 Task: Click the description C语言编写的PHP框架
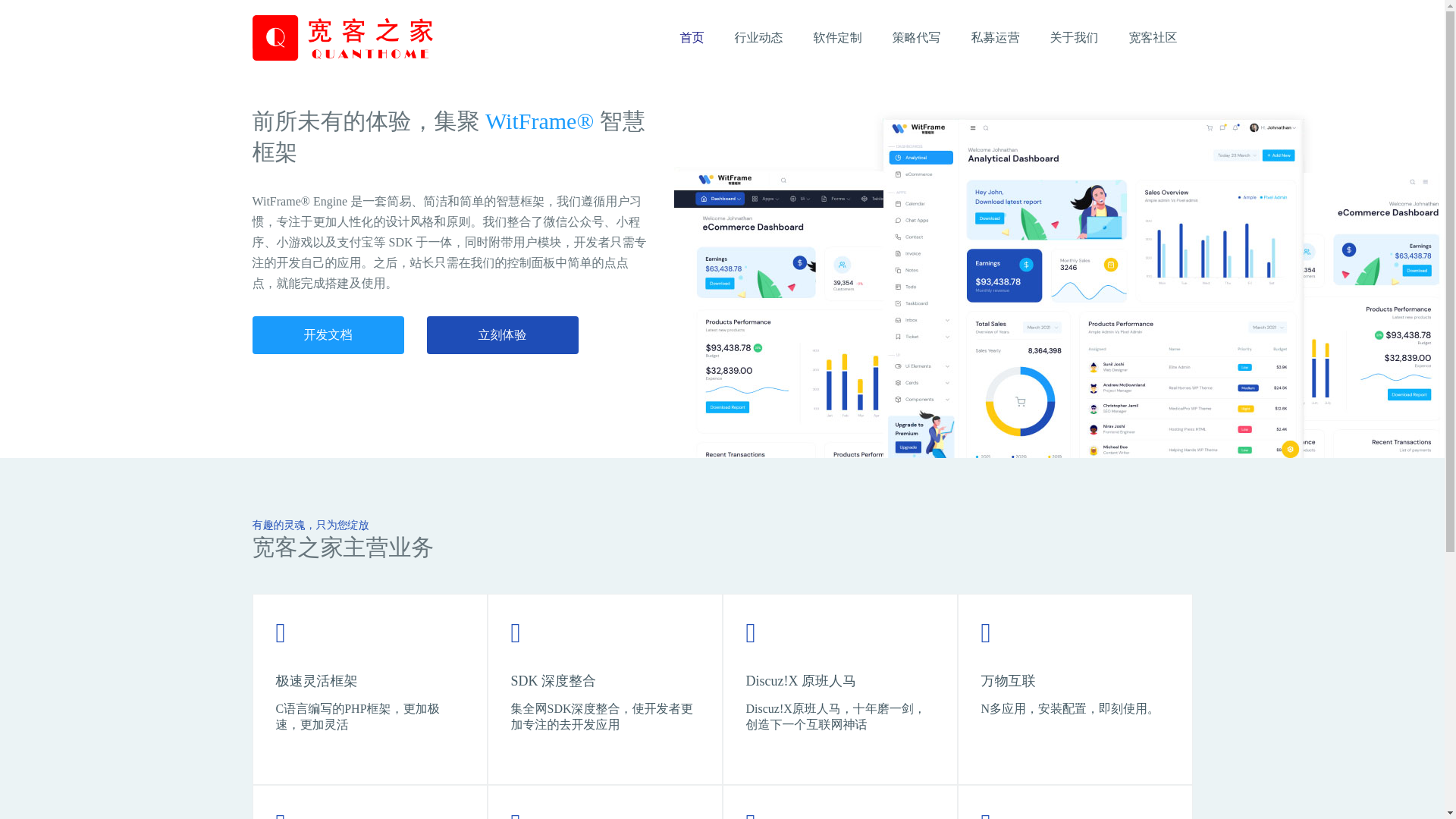[x=358, y=717]
